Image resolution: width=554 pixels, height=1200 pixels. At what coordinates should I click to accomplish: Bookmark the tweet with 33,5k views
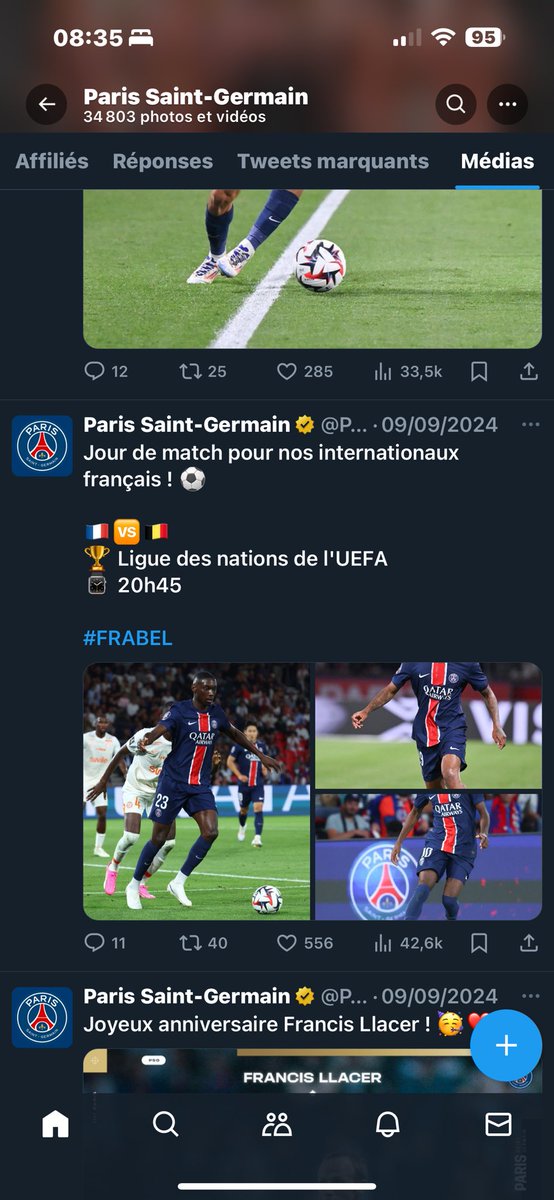pyautogui.click(x=479, y=371)
